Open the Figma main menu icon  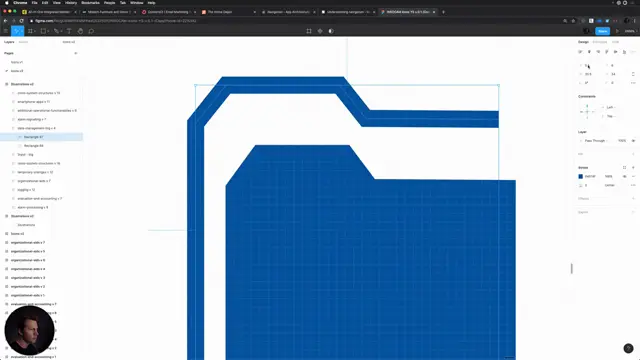[6, 31]
